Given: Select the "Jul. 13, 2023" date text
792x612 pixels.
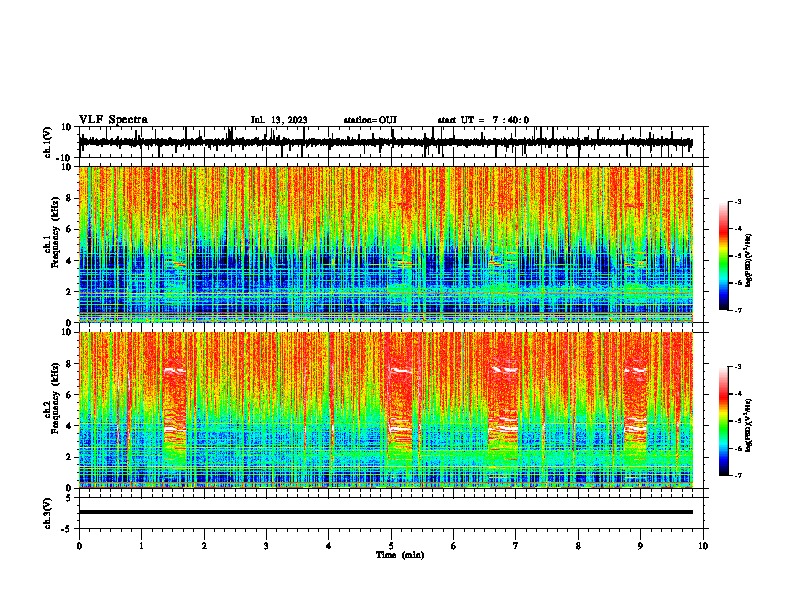Looking at the screenshot, I should pyautogui.click(x=279, y=120).
